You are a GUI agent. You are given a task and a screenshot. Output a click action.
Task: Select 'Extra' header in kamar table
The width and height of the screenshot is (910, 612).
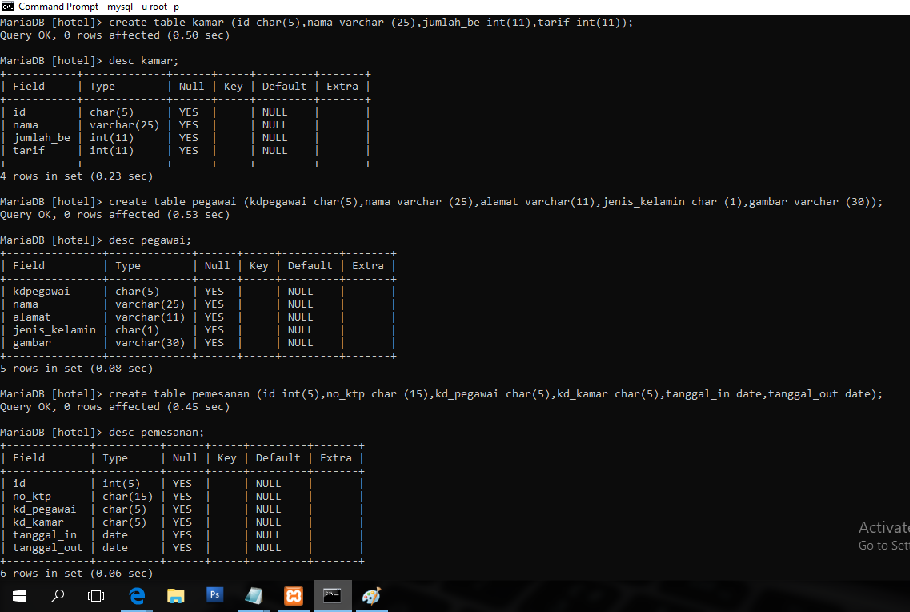click(342, 86)
